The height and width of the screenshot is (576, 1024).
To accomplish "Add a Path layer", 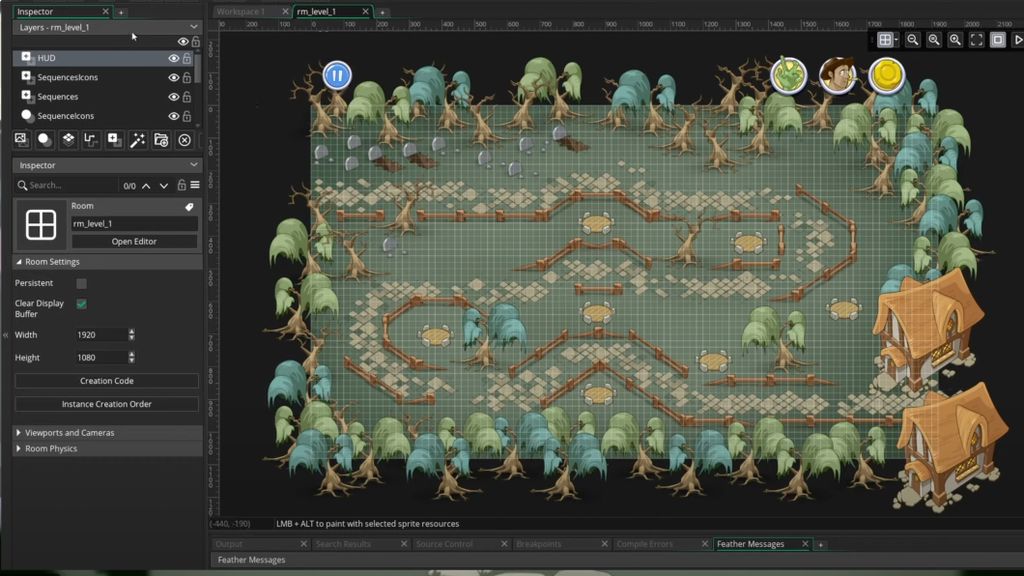I will (91, 140).
